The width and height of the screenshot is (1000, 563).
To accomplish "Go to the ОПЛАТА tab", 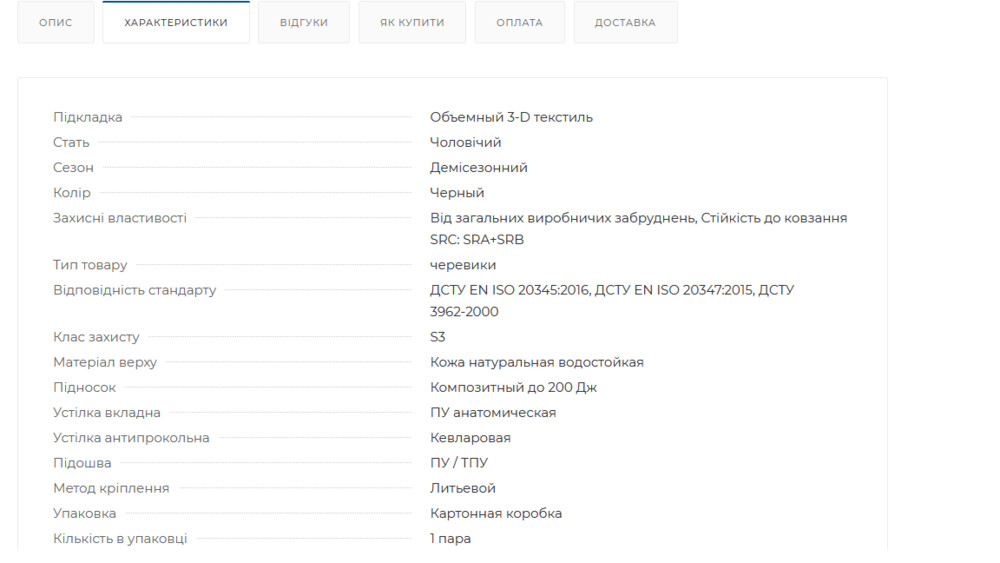I will point(520,22).
